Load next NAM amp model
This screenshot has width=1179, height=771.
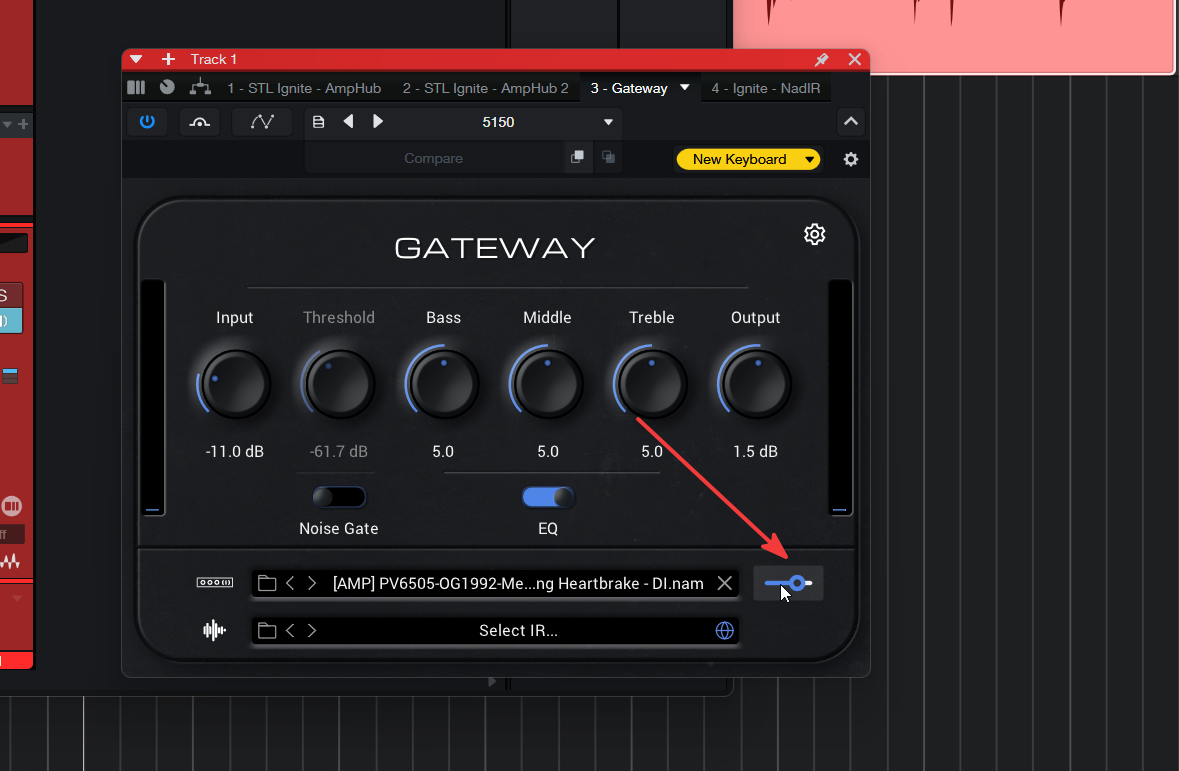(312, 583)
